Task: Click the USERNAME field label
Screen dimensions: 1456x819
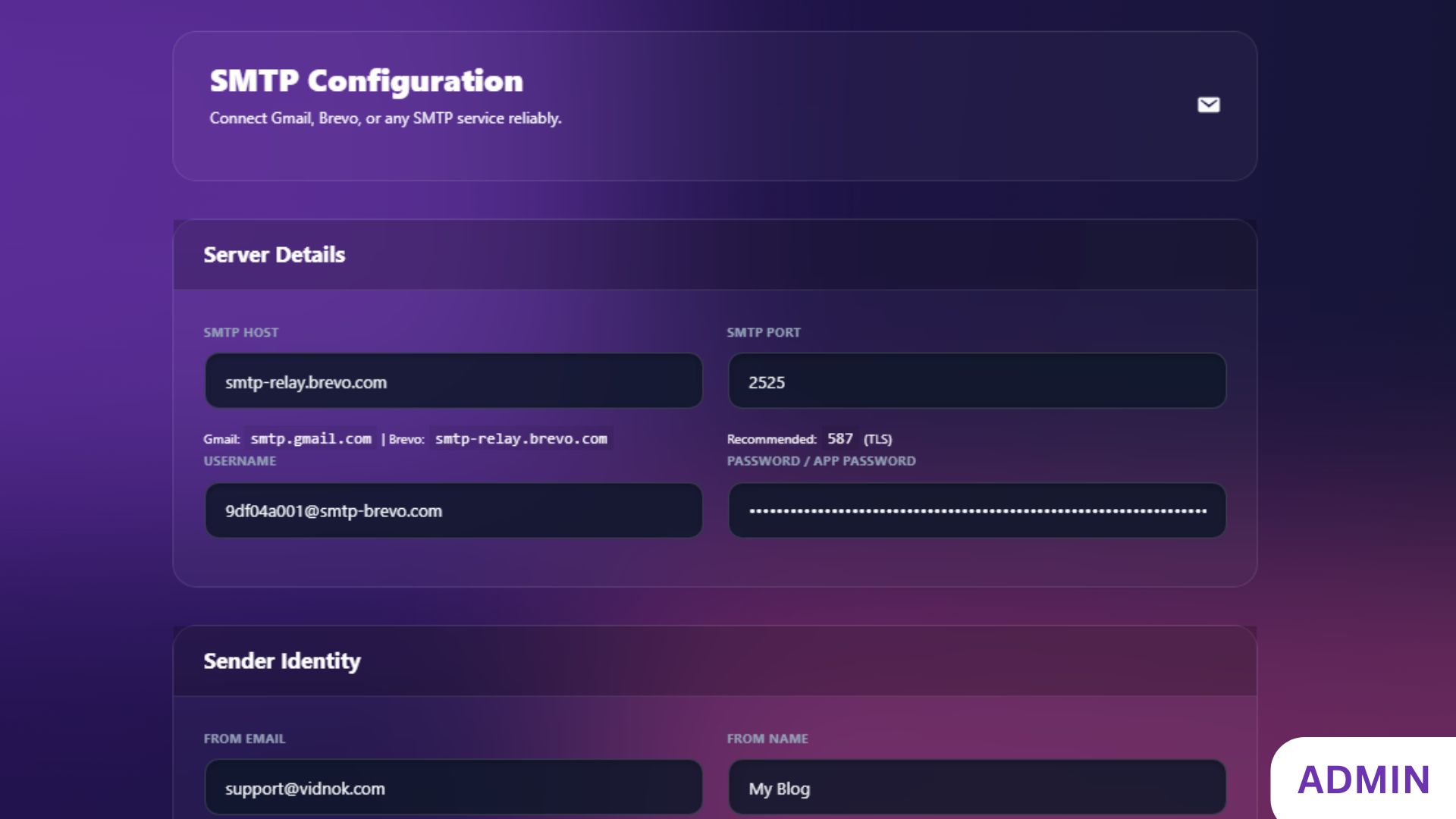Action: (x=240, y=461)
